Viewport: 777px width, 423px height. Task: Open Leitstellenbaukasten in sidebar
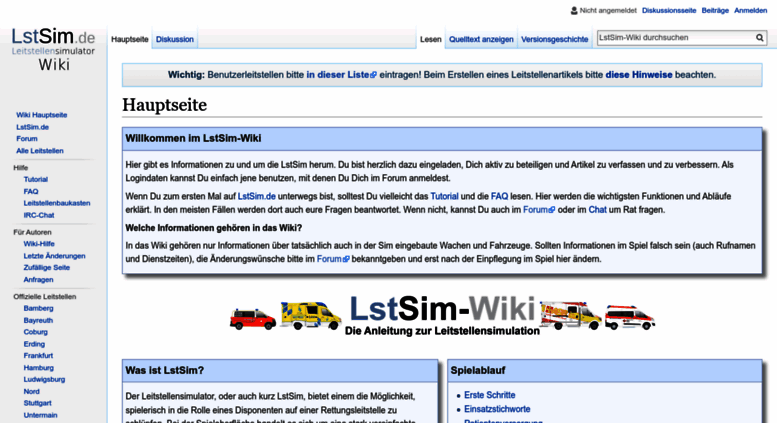(57, 203)
